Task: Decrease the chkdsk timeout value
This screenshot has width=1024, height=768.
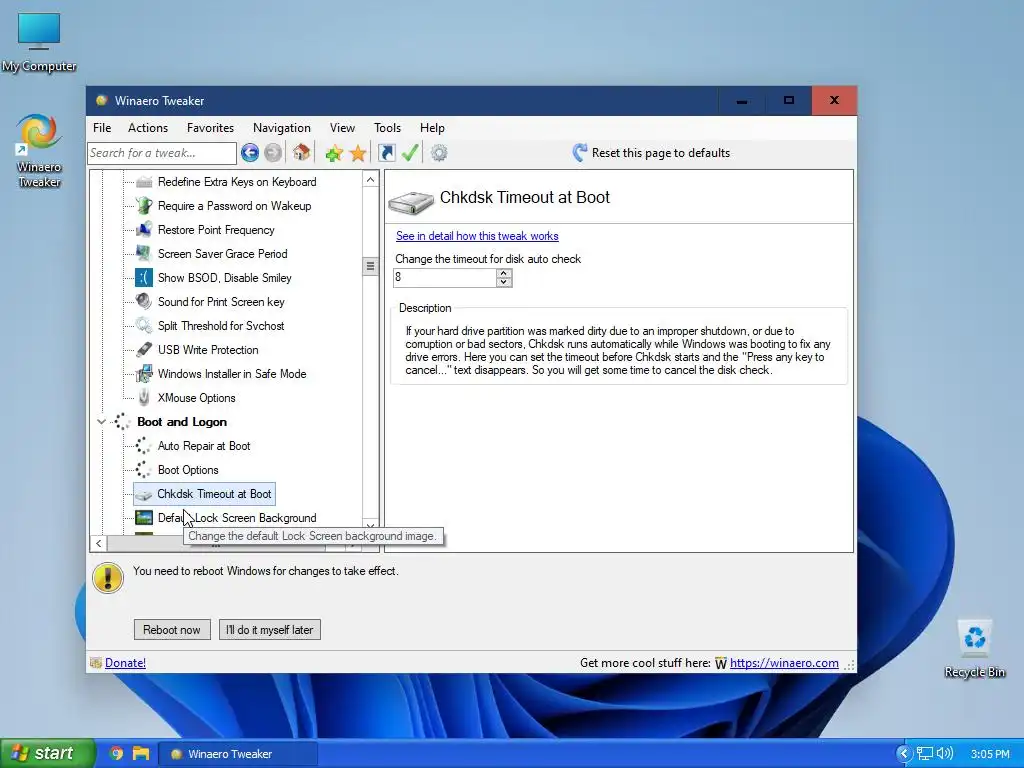Action: pos(504,282)
